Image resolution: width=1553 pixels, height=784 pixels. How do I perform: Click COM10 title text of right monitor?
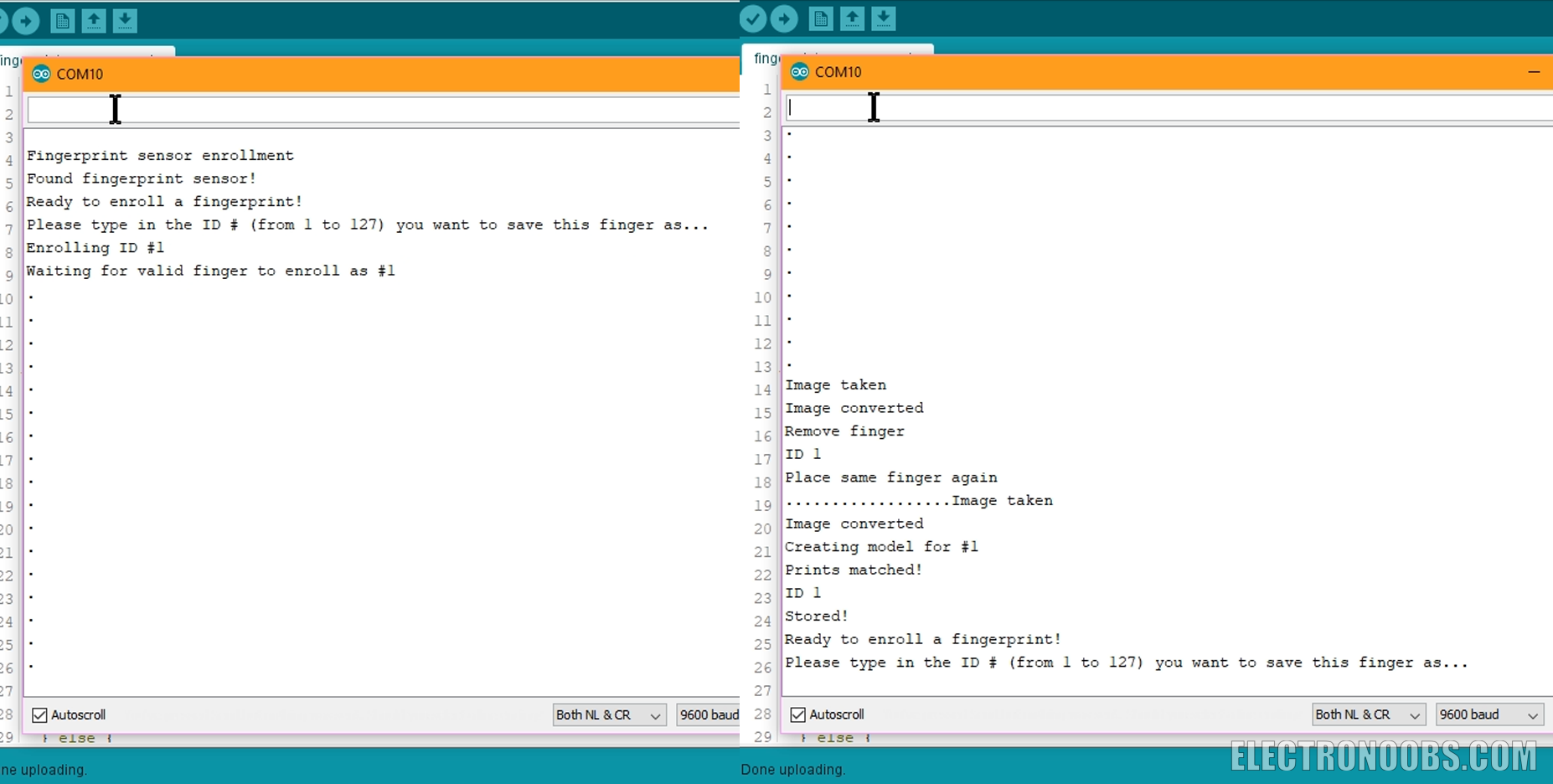click(838, 72)
